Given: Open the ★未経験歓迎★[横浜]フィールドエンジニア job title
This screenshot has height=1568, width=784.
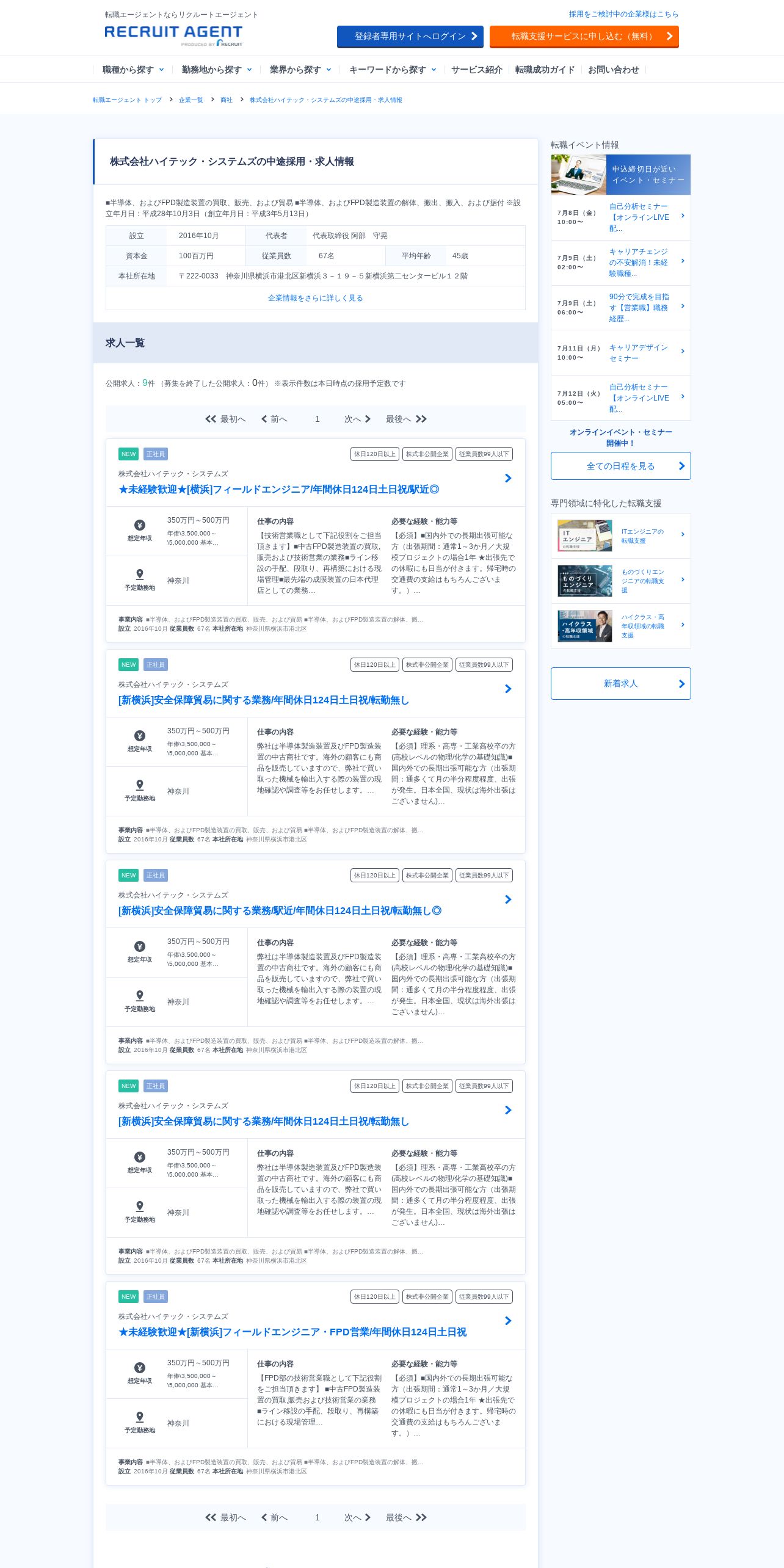Looking at the screenshot, I should click(x=278, y=489).
